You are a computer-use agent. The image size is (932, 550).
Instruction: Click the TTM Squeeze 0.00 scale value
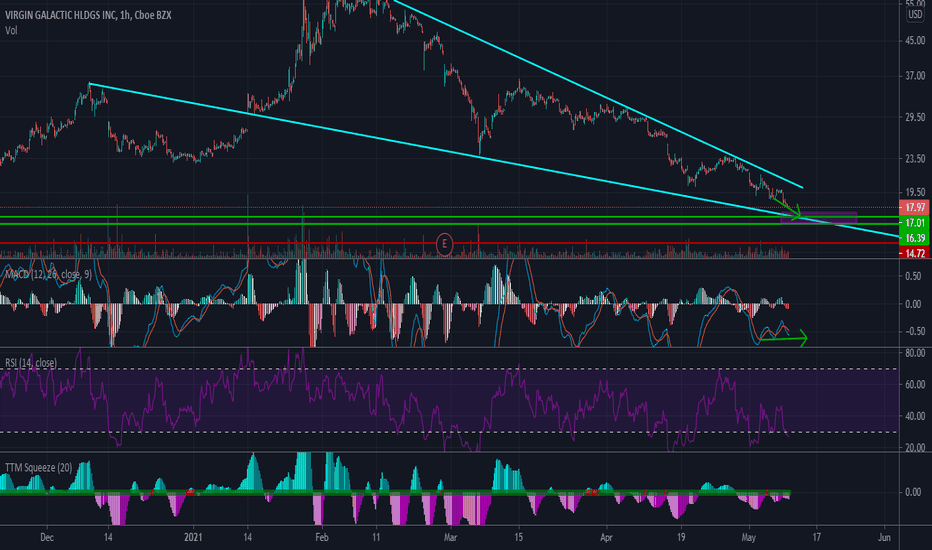pos(914,492)
